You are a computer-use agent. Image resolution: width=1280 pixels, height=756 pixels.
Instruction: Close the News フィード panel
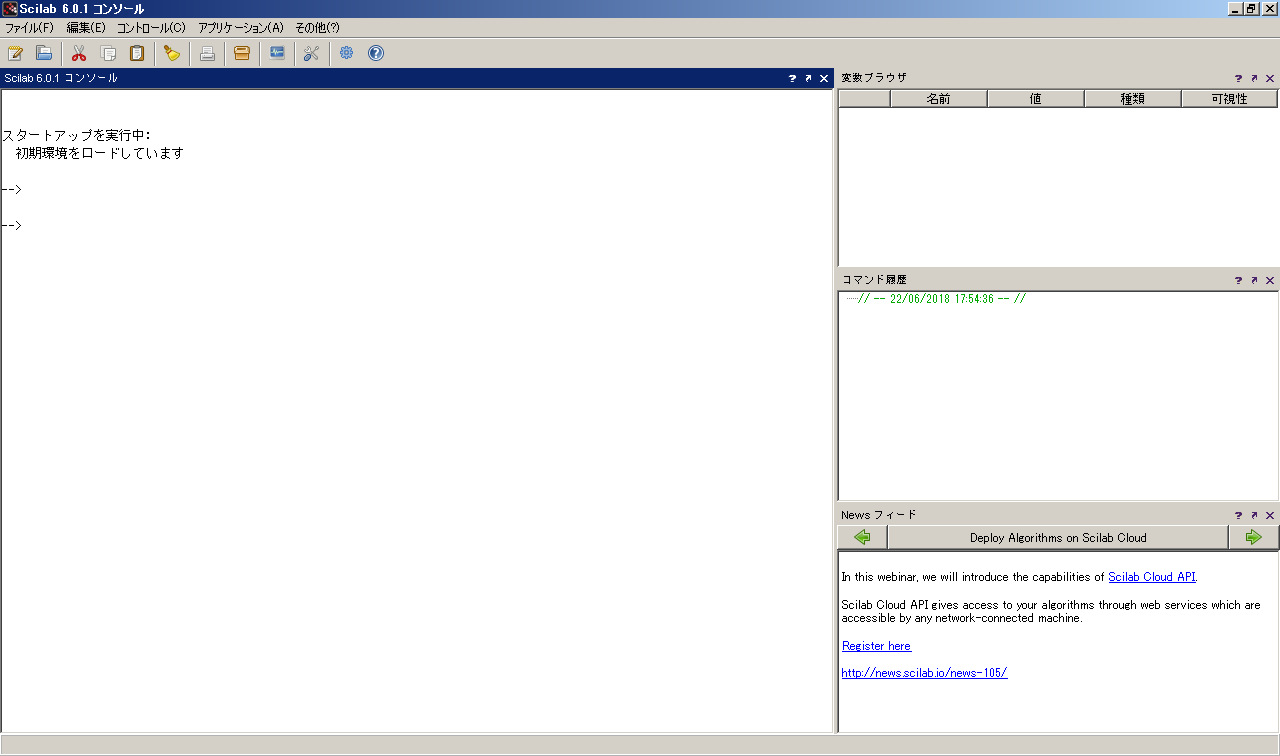coord(1270,515)
